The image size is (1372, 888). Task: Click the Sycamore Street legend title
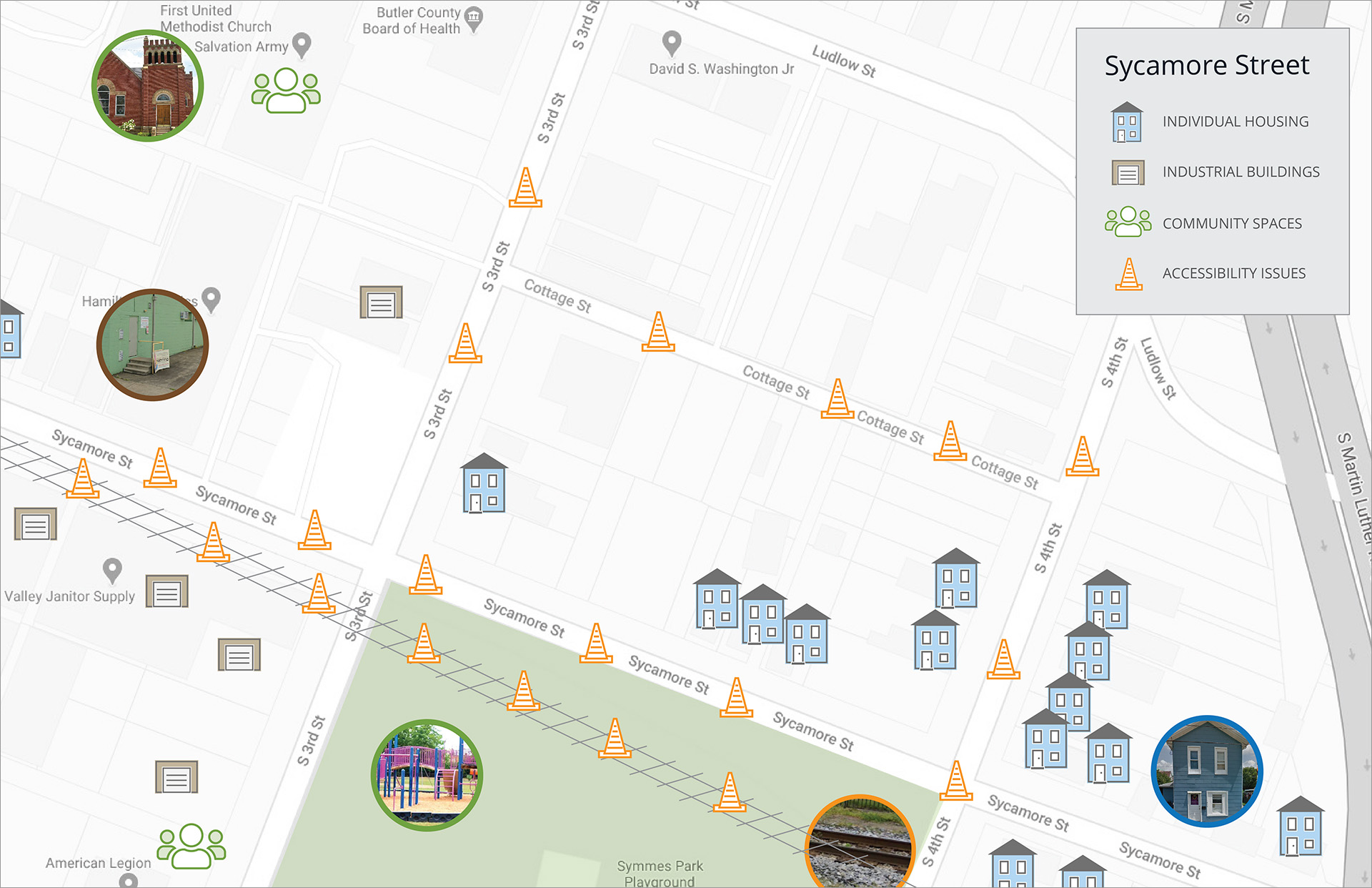click(x=1207, y=65)
